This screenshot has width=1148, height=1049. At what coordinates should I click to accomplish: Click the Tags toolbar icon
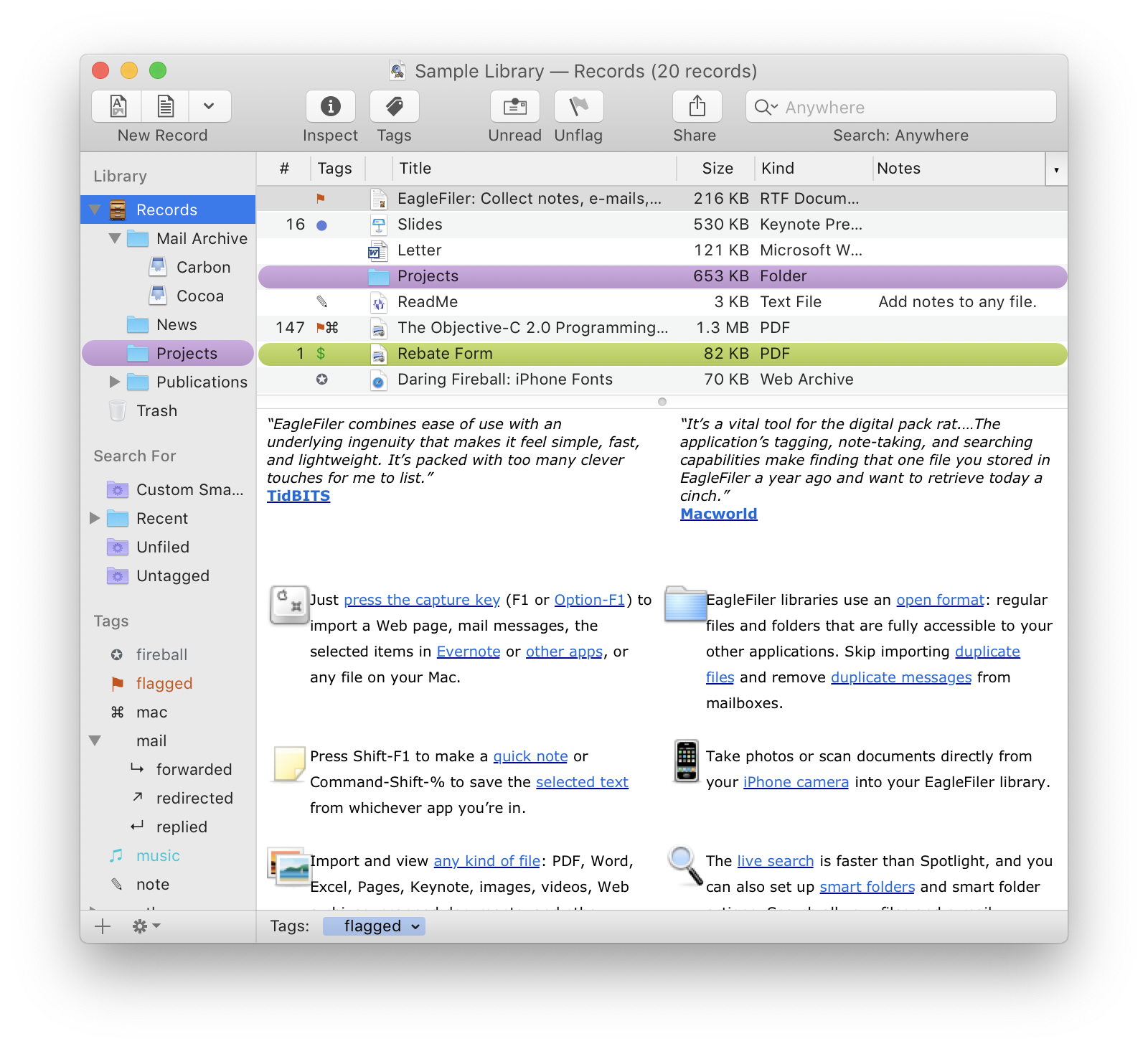click(x=393, y=106)
